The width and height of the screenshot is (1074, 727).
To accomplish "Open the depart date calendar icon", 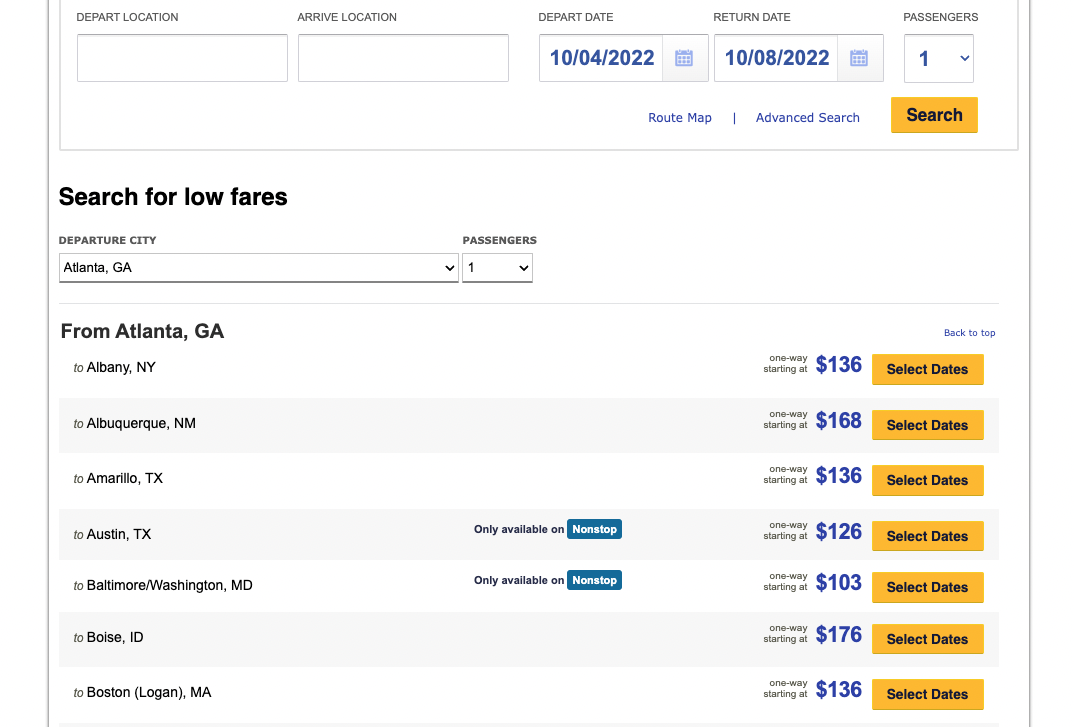I will click(684, 58).
